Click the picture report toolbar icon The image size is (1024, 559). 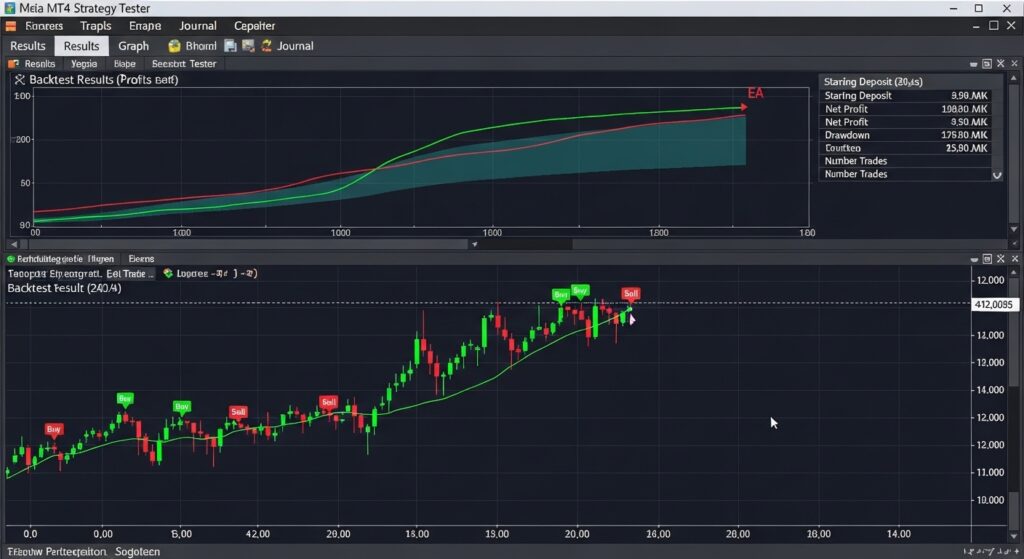[x=248, y=46]
